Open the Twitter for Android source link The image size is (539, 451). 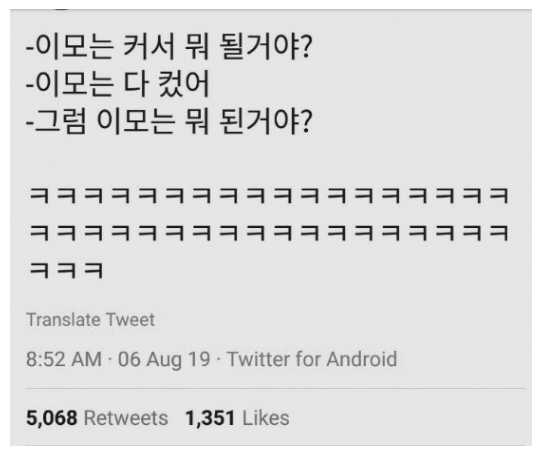click(312, 359)
